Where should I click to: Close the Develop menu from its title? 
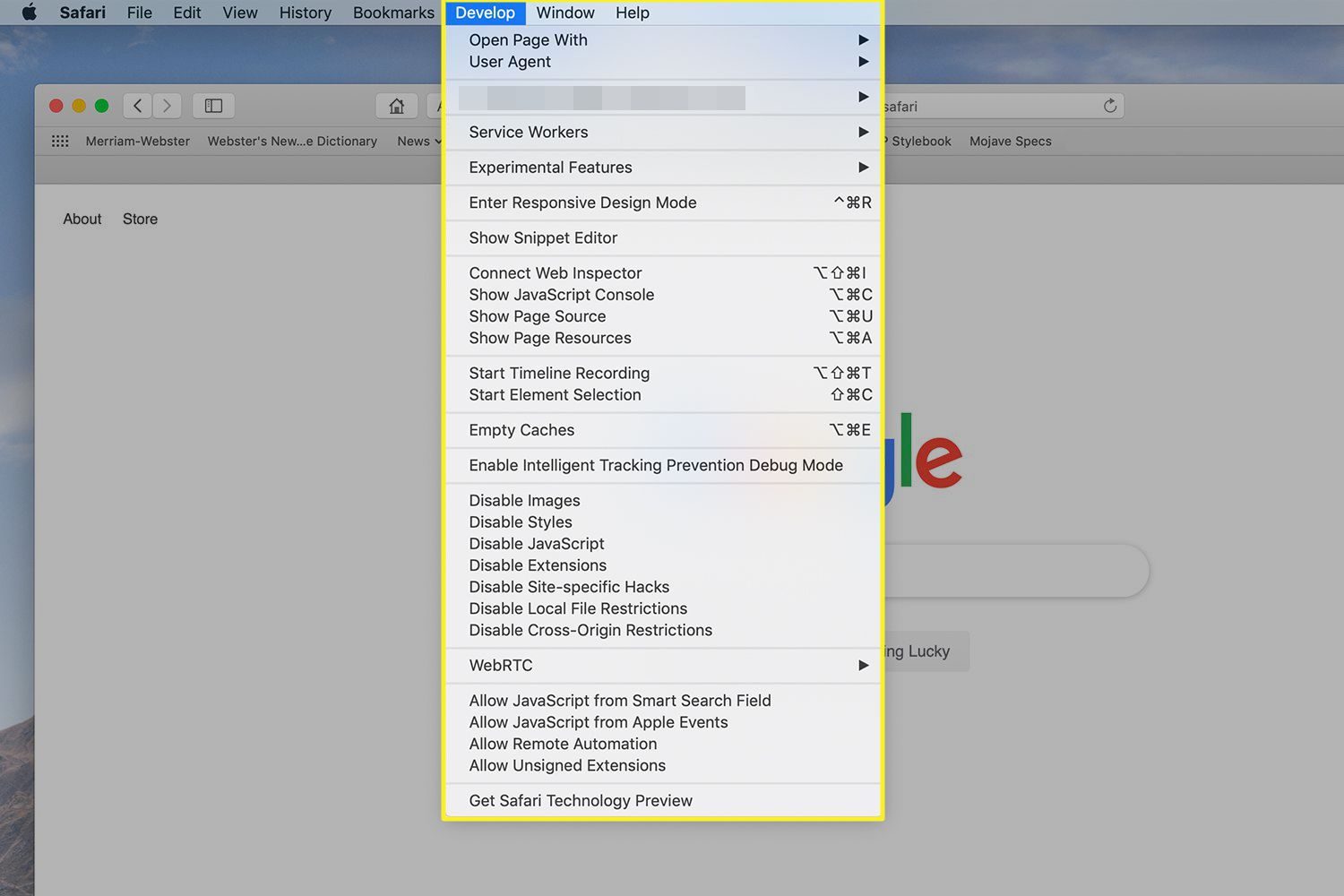486,13
